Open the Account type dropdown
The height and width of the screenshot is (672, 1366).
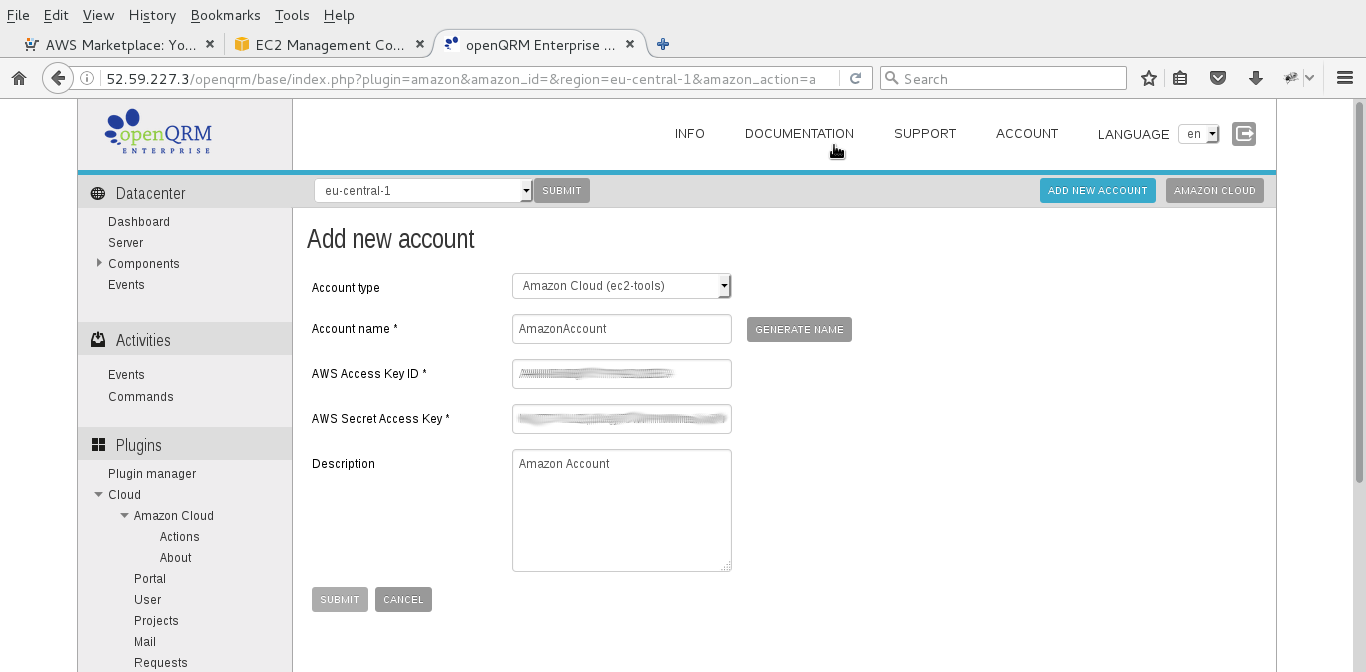pyautogui.click(x=622, y=286)
